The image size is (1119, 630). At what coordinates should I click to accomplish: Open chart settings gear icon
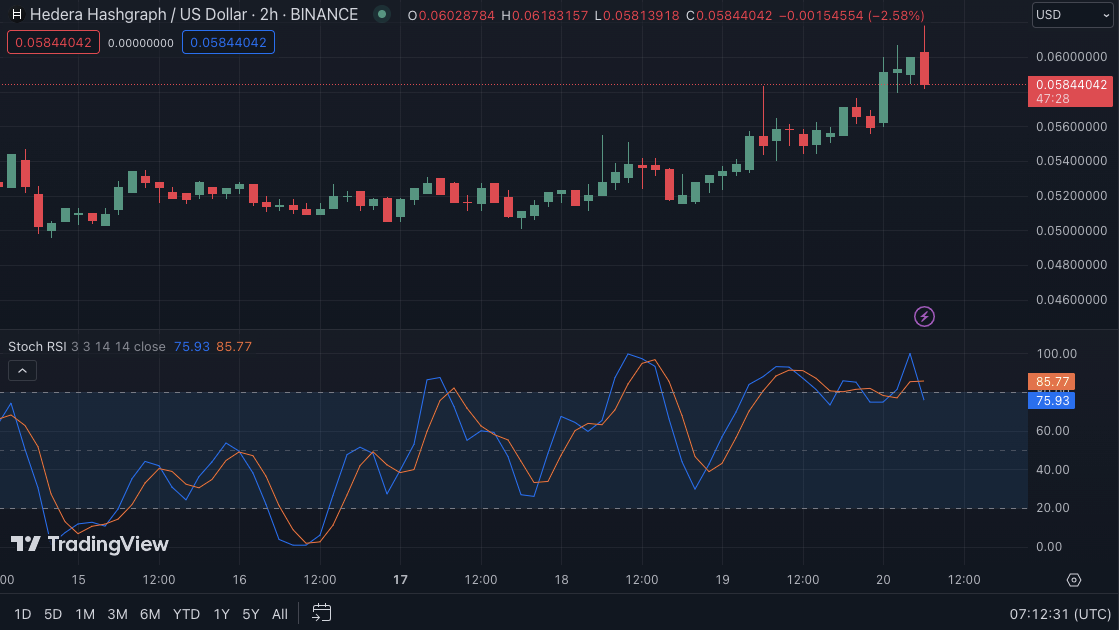tap(1074, 579)
